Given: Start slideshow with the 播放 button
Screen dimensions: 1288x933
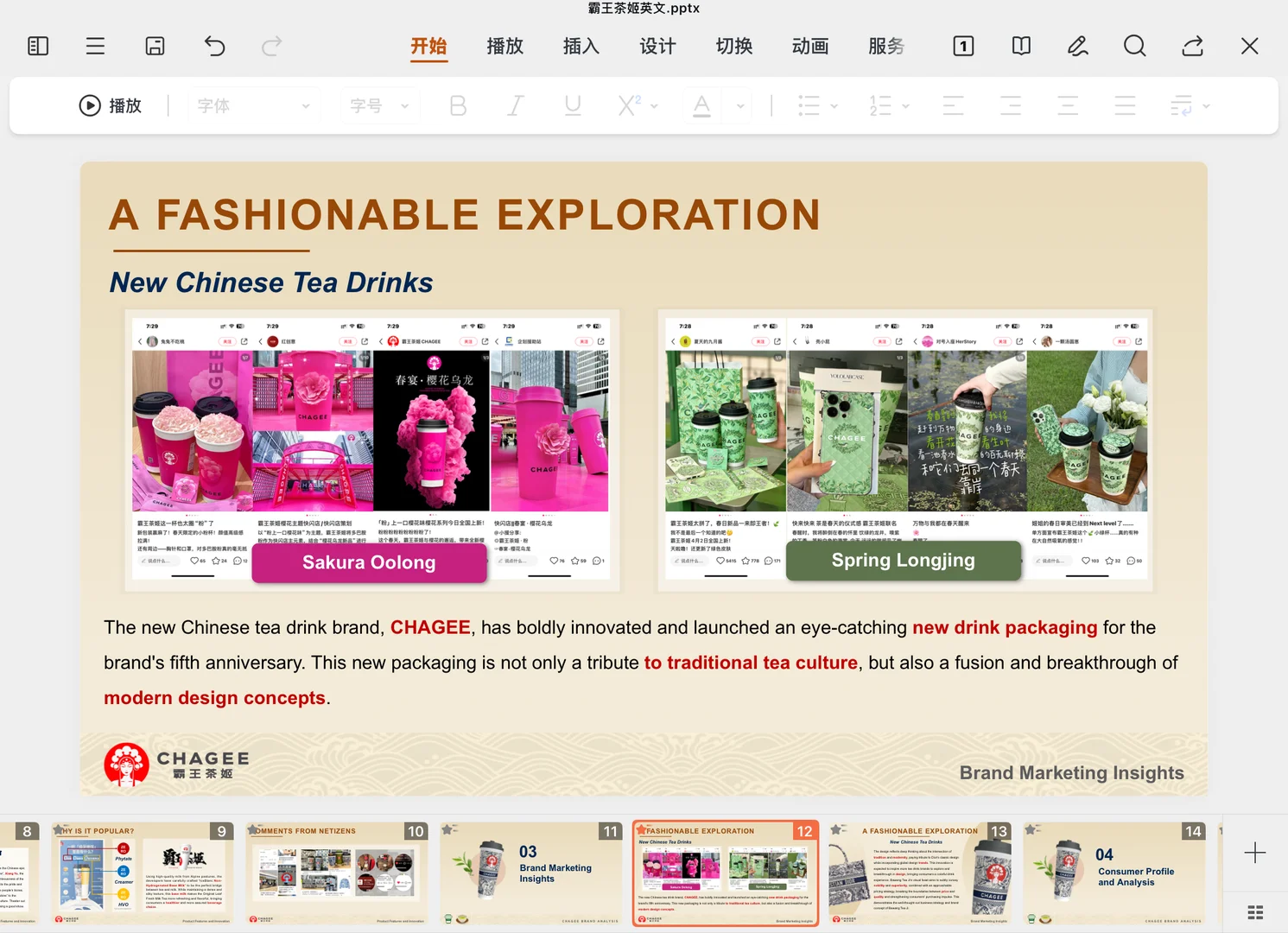Looking at the screenshot, I should [111, 105].
